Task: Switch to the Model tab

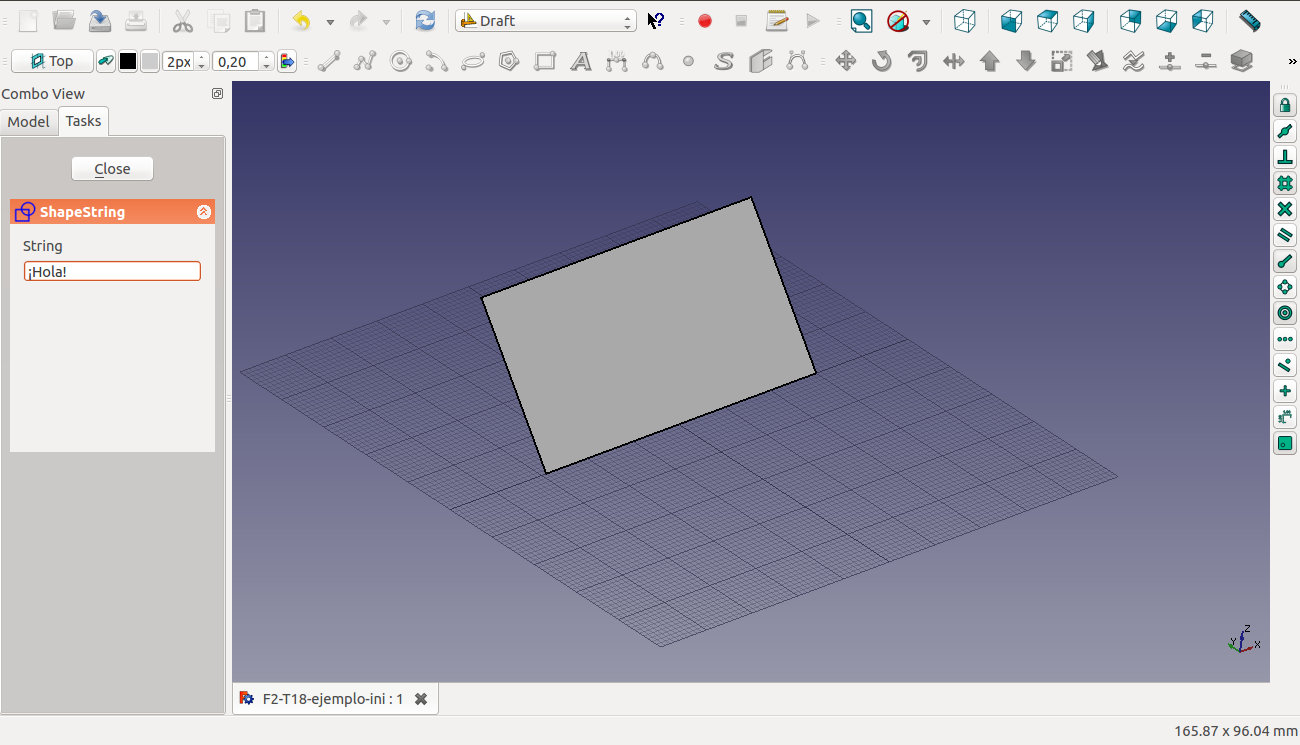Action: (28, 121)
